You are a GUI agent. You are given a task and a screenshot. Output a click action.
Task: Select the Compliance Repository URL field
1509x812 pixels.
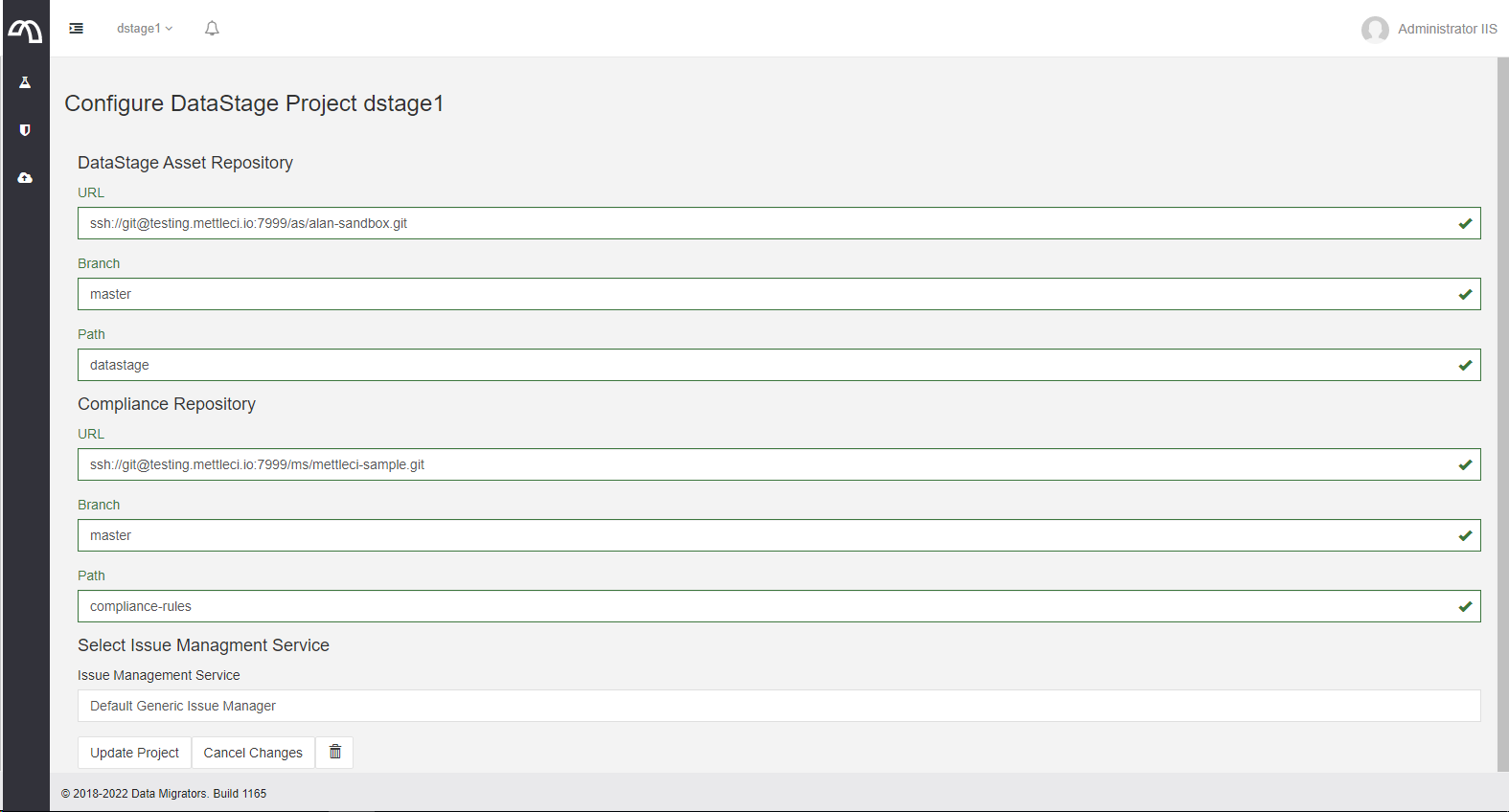(766, 464)
